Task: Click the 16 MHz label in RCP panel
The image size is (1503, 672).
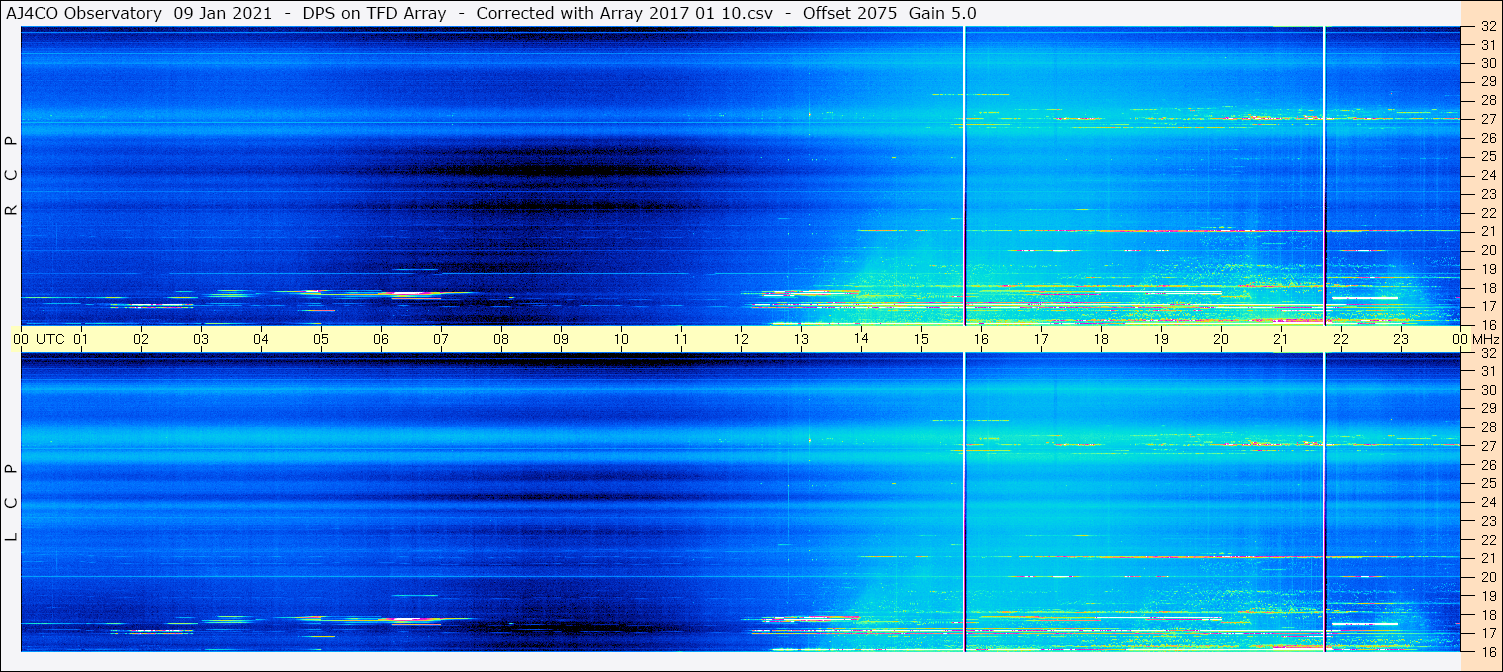Action: 1488,325
